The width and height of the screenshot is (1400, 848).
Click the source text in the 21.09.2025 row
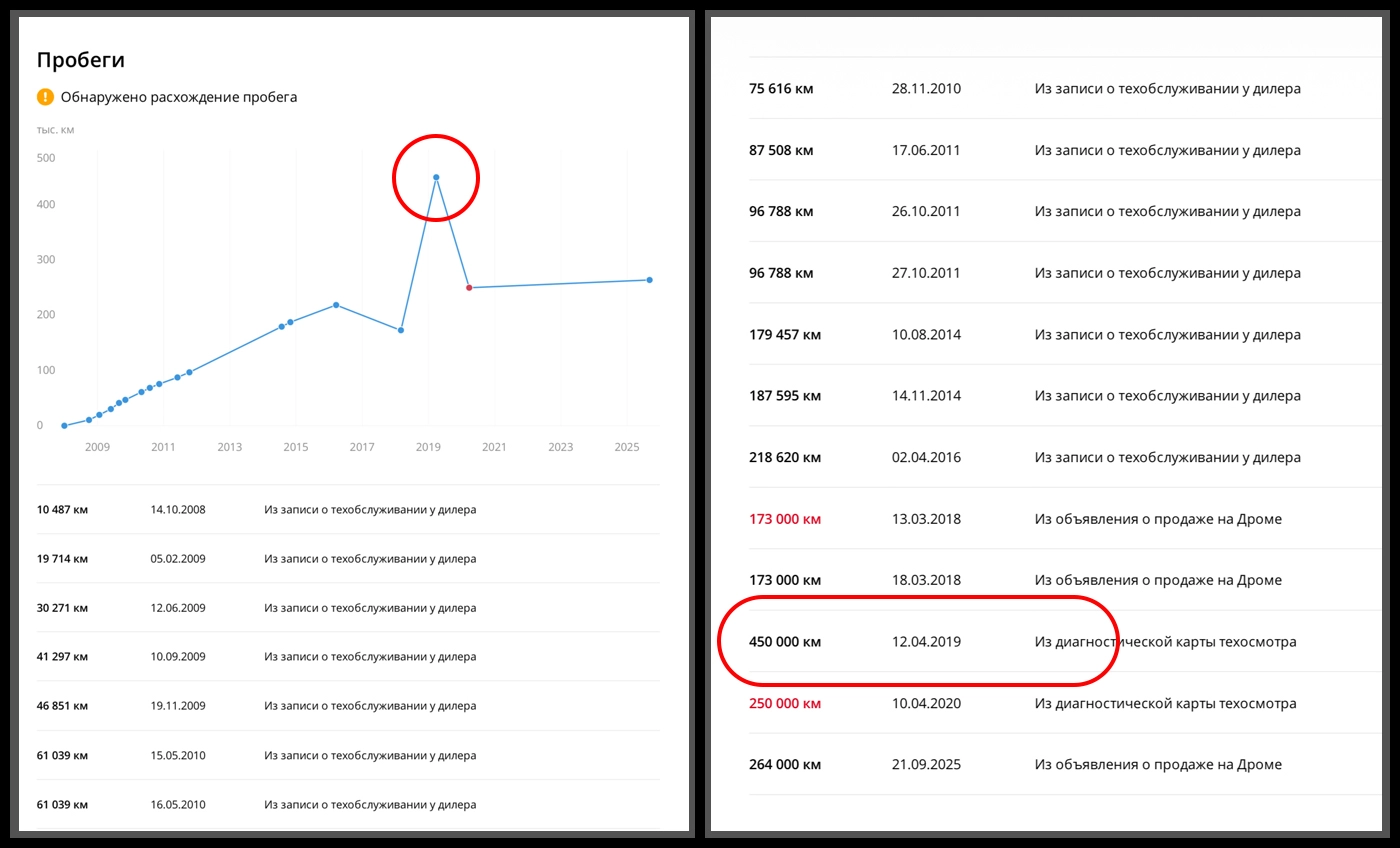point(1157,765)
